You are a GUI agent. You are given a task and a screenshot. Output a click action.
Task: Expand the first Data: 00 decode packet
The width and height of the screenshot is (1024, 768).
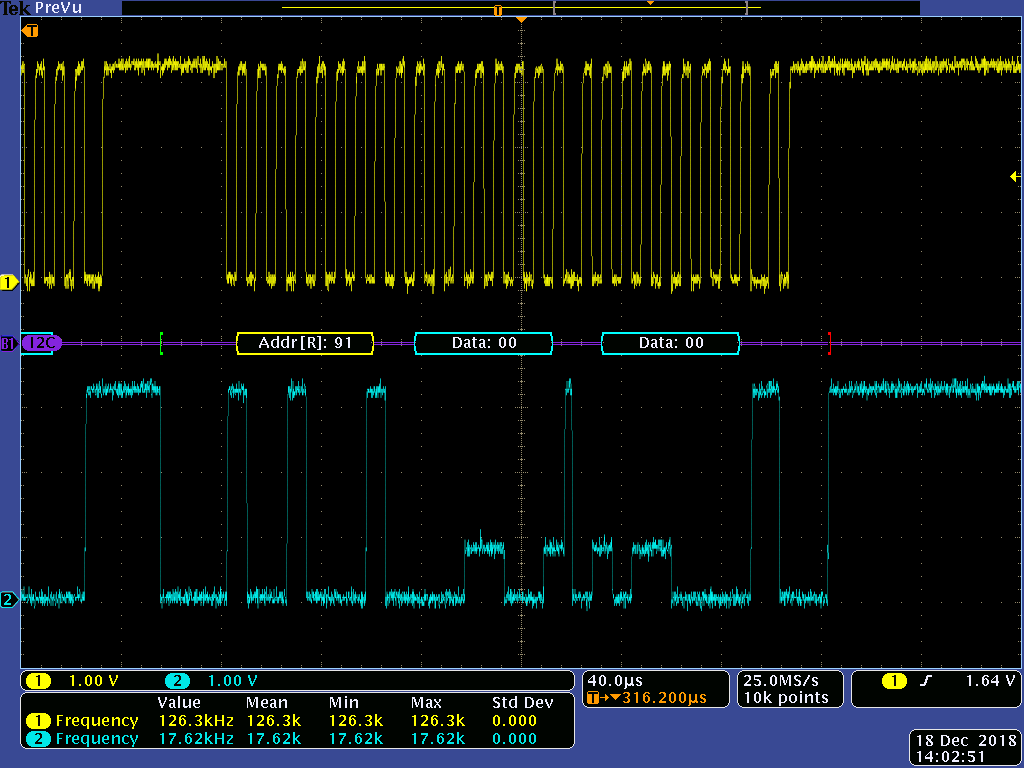pos(483,342)
